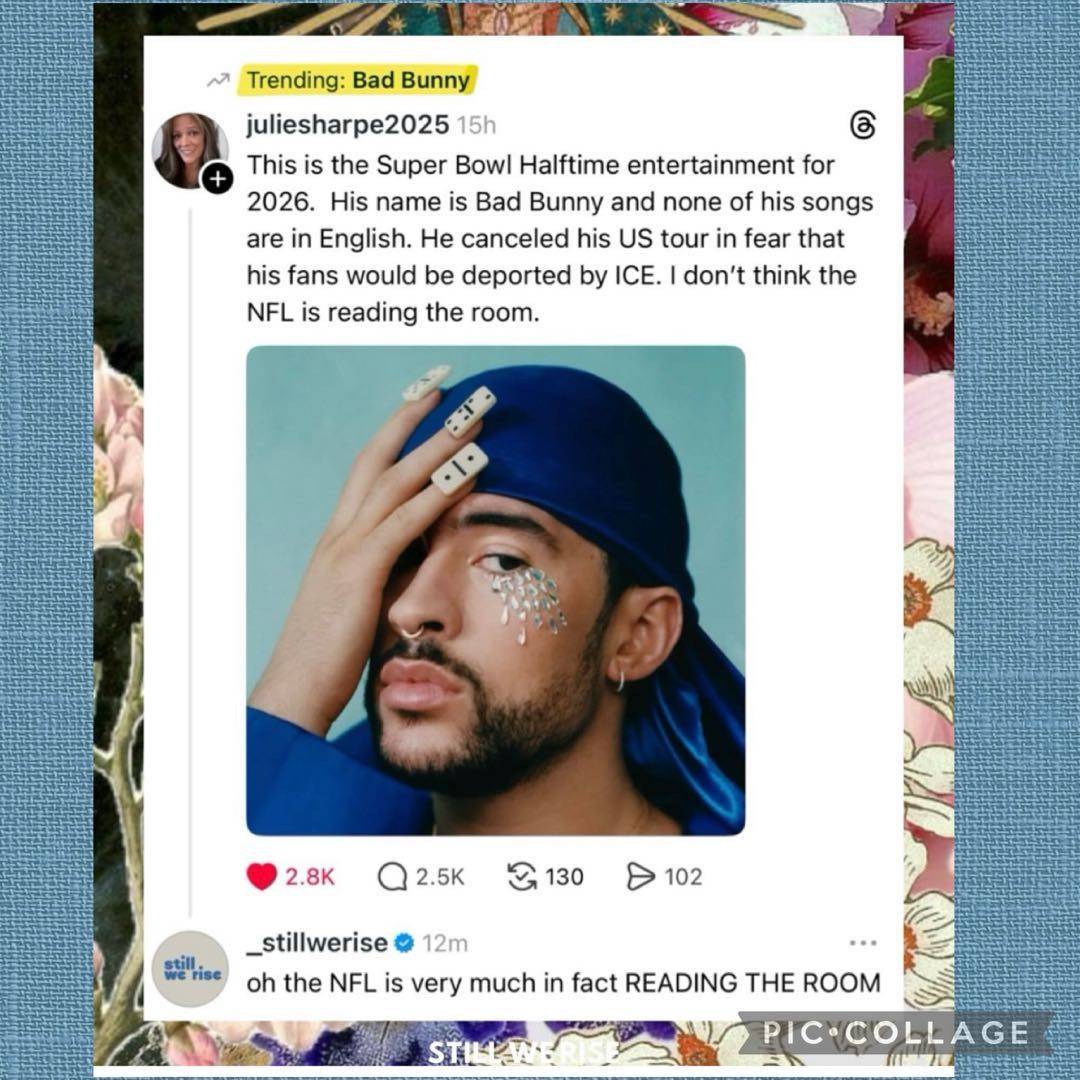The height and width of the screenshot is (1080, 1080).
Task: Click the 2.5K replies count
Action: tap(440, 877)
